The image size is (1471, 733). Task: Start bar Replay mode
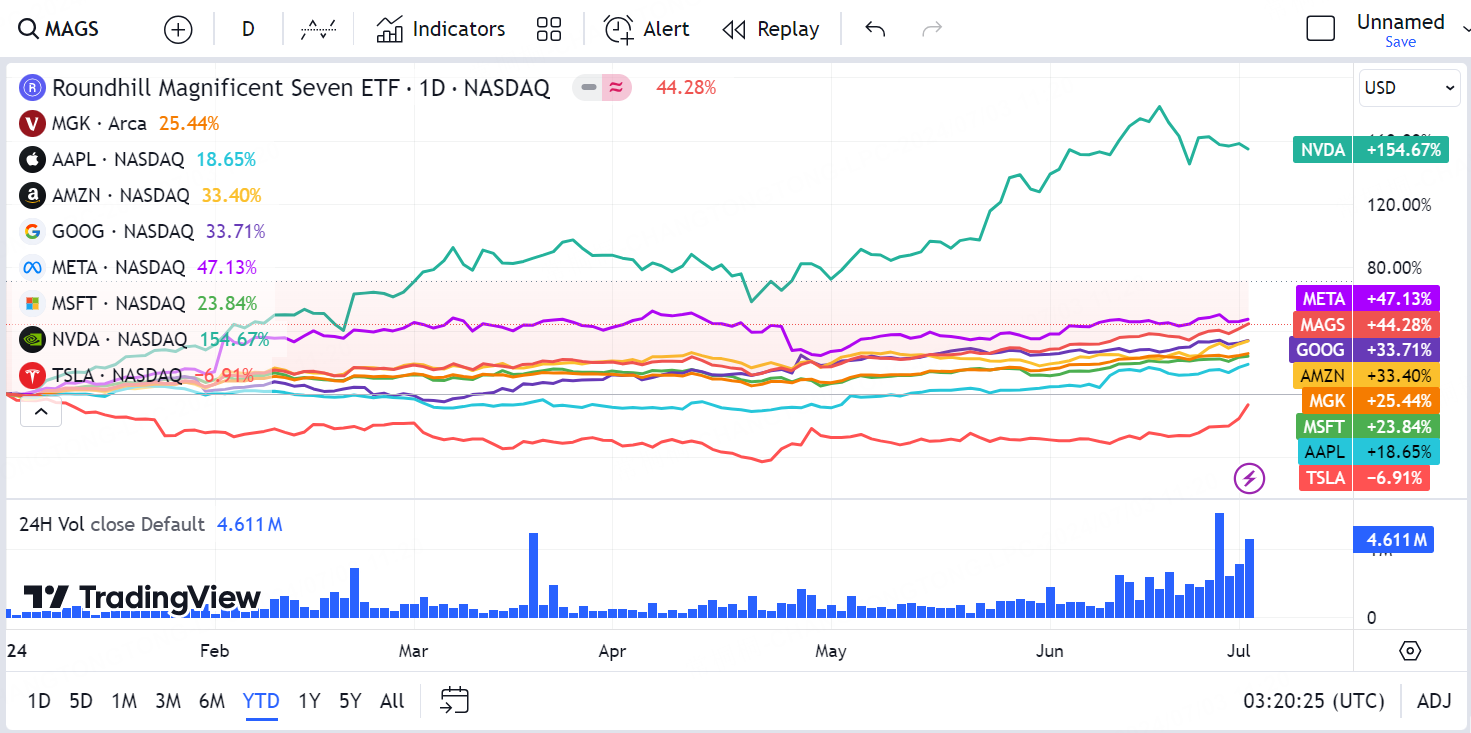[771, 29]
